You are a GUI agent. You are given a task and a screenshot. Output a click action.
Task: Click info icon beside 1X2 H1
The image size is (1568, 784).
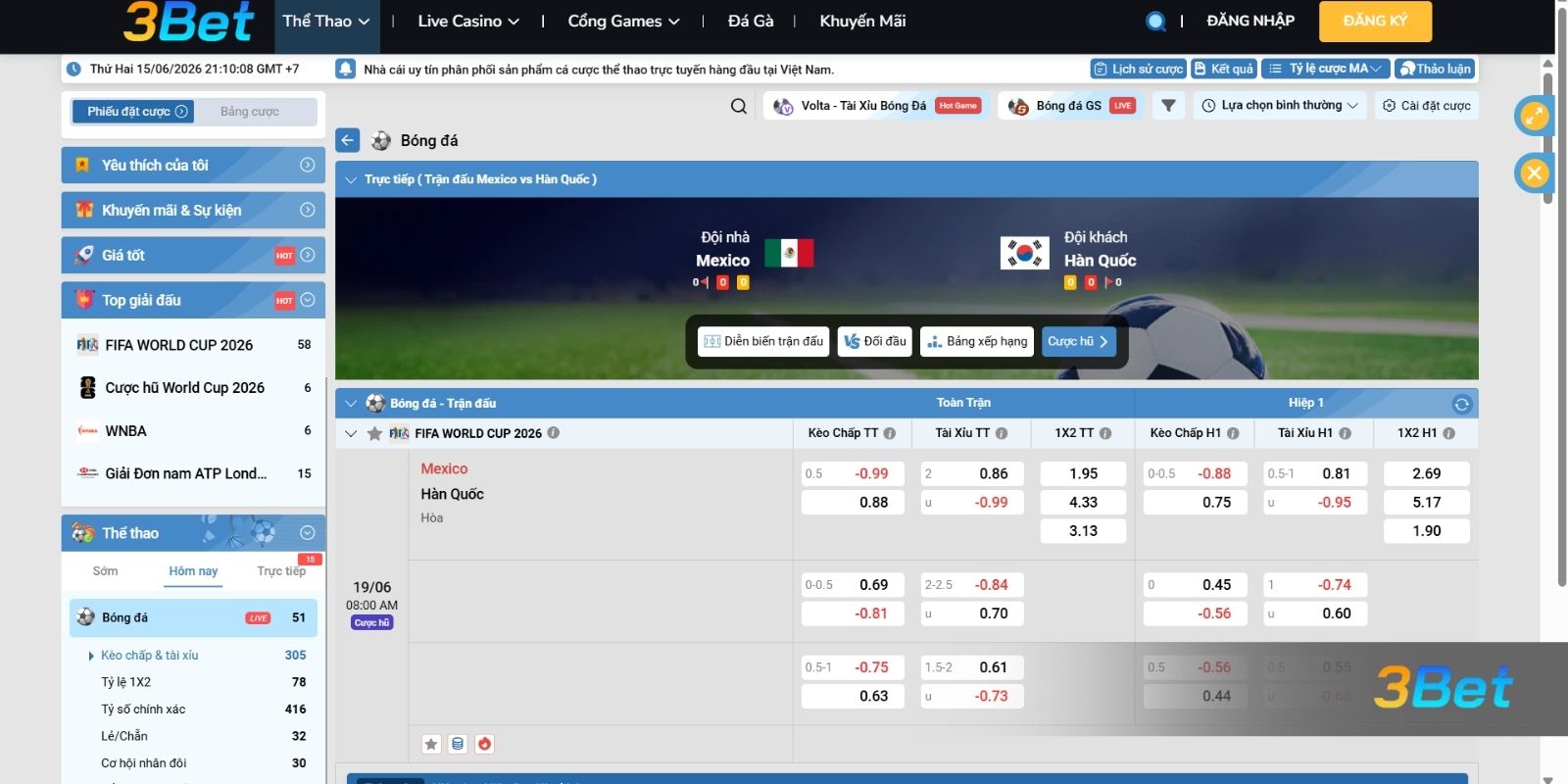(1448, 433)
